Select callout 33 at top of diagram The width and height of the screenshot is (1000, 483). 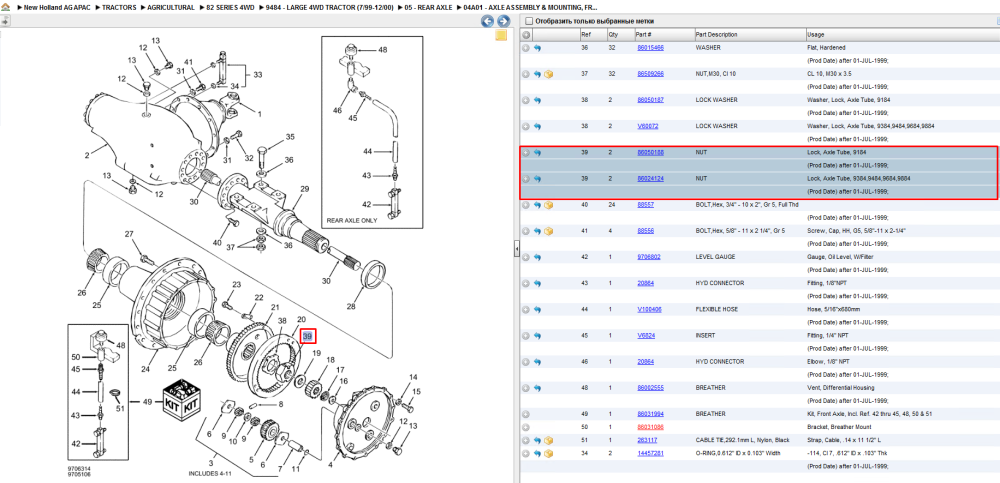(x=257, y=75)
